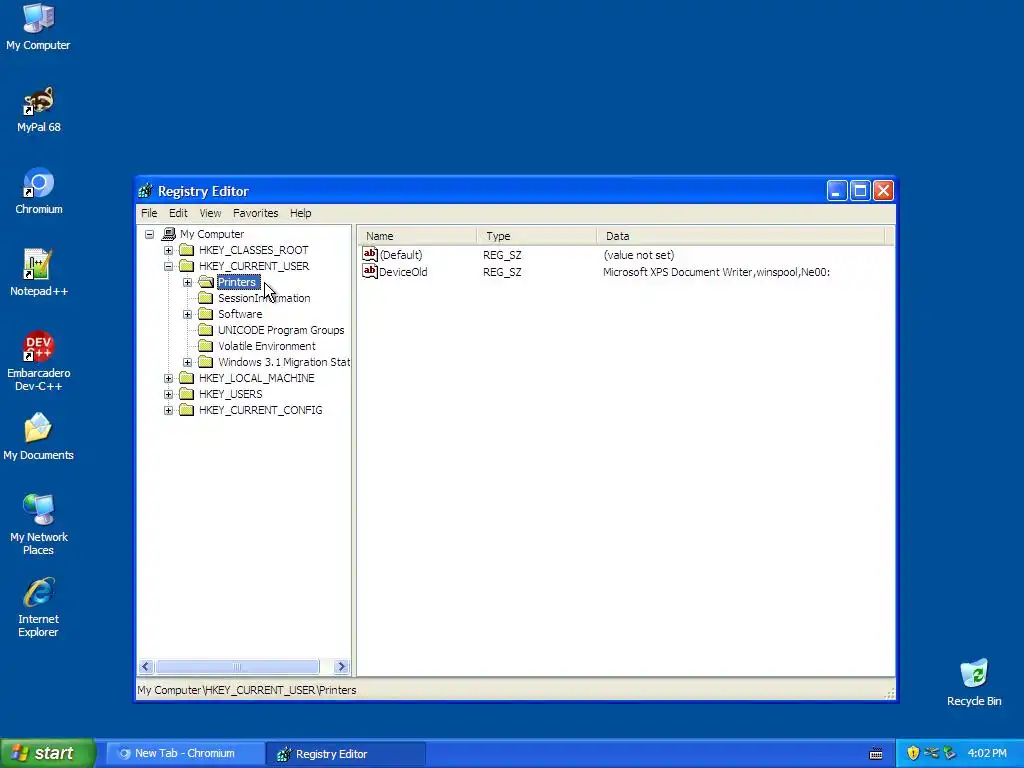Click the Volatile Environment folder icon
Viewport: 1024px width, 768px height.
coord(206,346)
